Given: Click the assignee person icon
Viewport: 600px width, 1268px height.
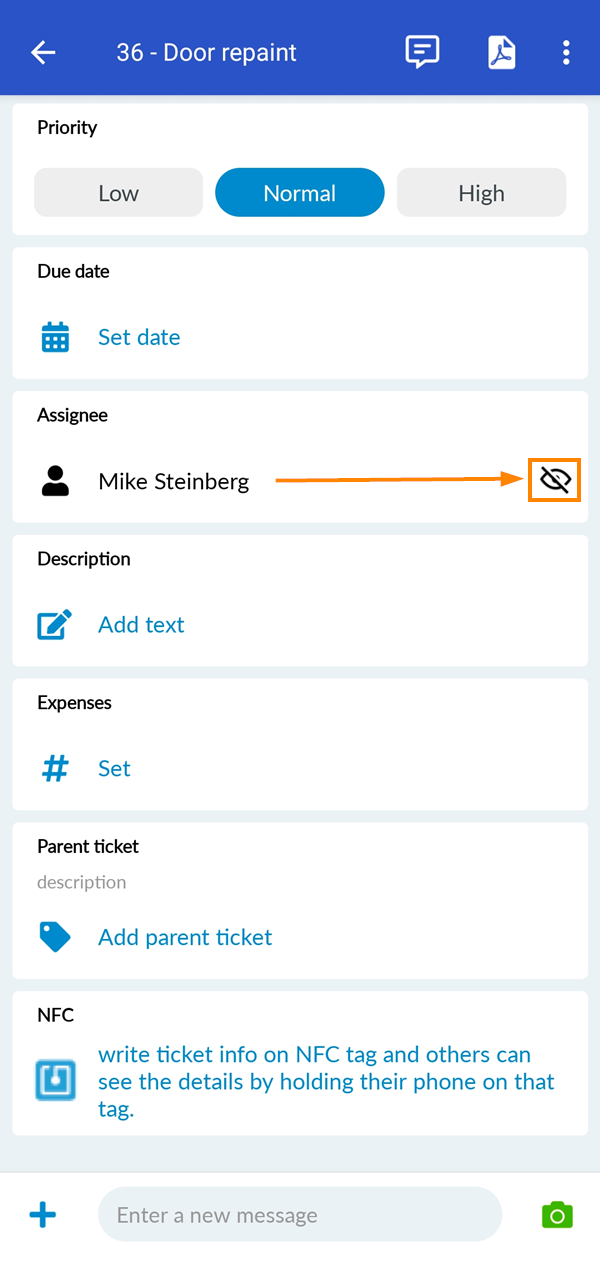Looking at the screenshot, I should coord(56,481).
